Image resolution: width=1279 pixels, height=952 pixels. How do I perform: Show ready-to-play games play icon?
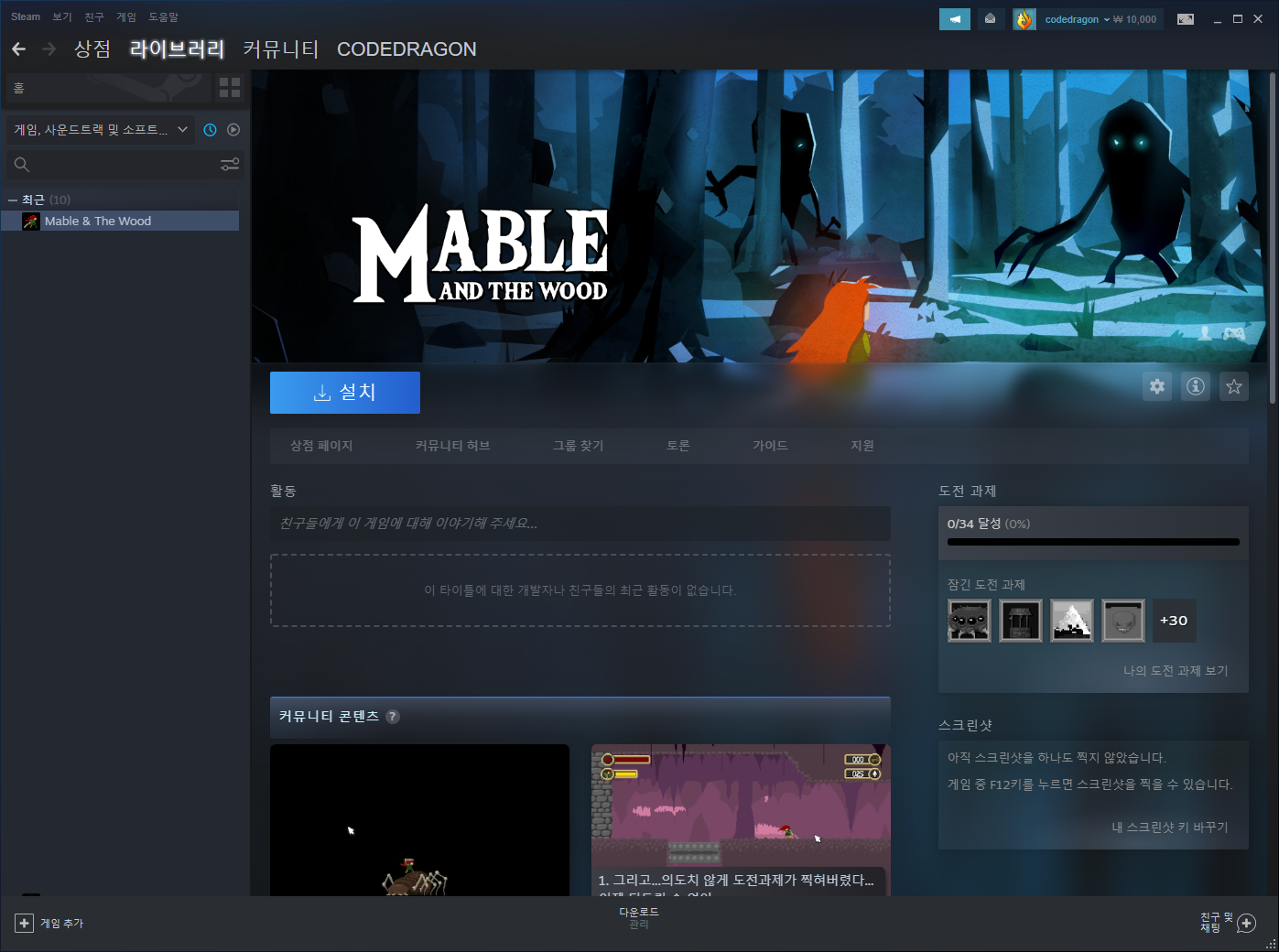tap(233, 130)
